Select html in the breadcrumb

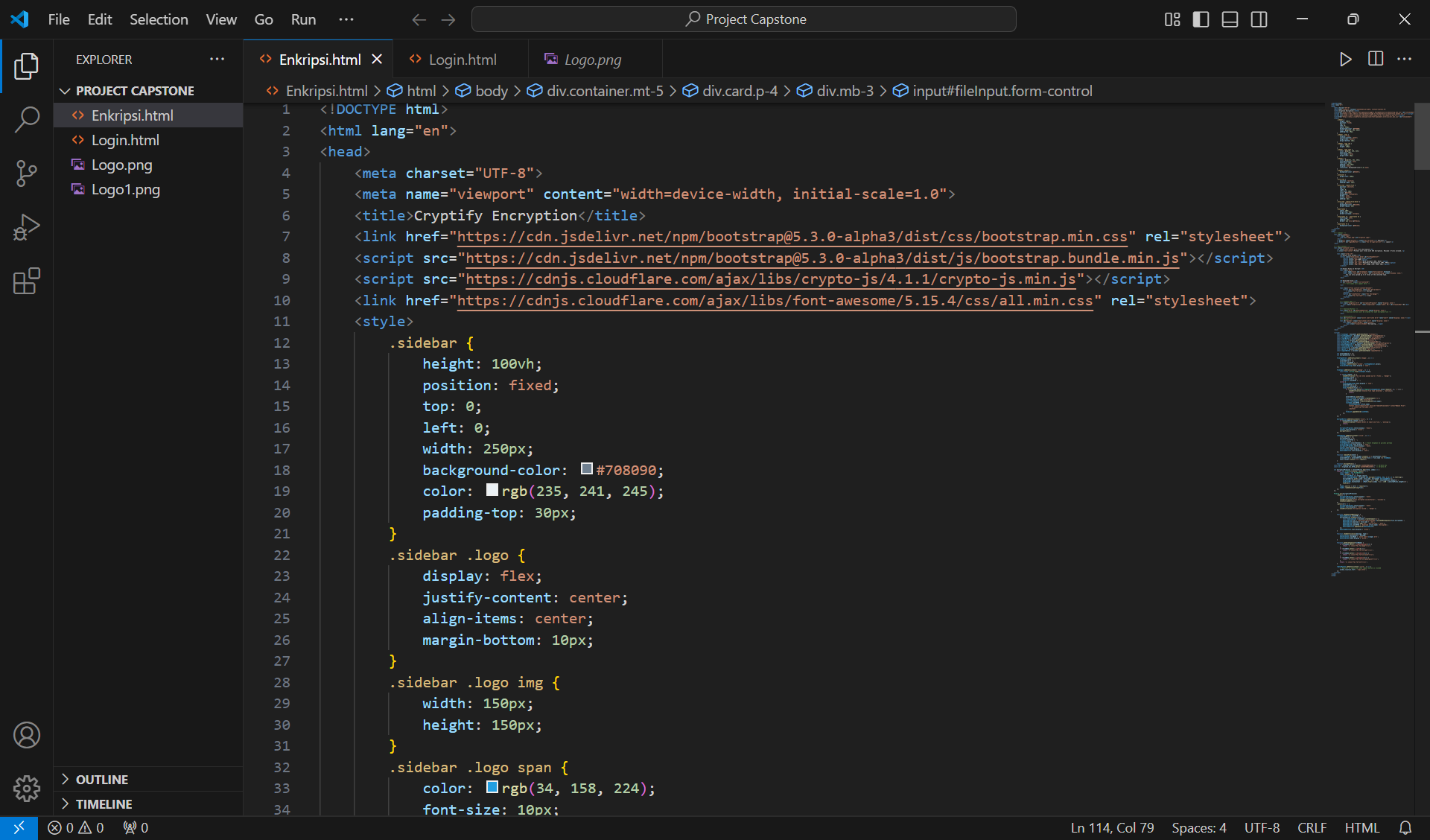pos(412,91)
